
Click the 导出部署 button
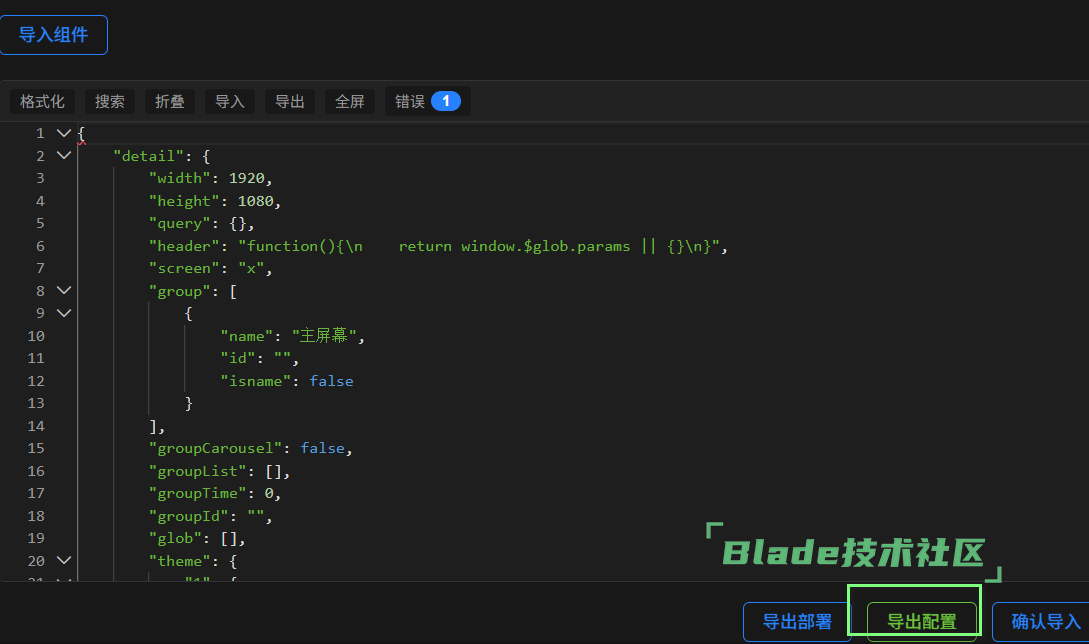tap(797, 622)
